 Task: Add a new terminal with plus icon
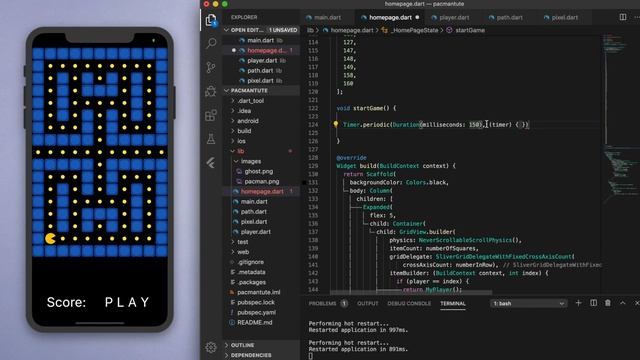coord(578,303)
